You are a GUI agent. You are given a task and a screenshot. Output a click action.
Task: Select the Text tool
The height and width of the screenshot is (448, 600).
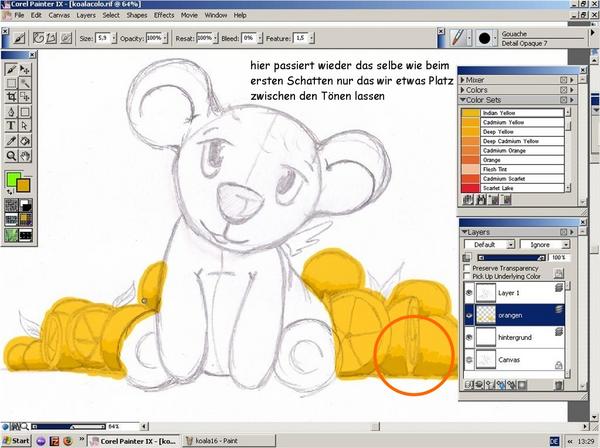click(11, 125)
